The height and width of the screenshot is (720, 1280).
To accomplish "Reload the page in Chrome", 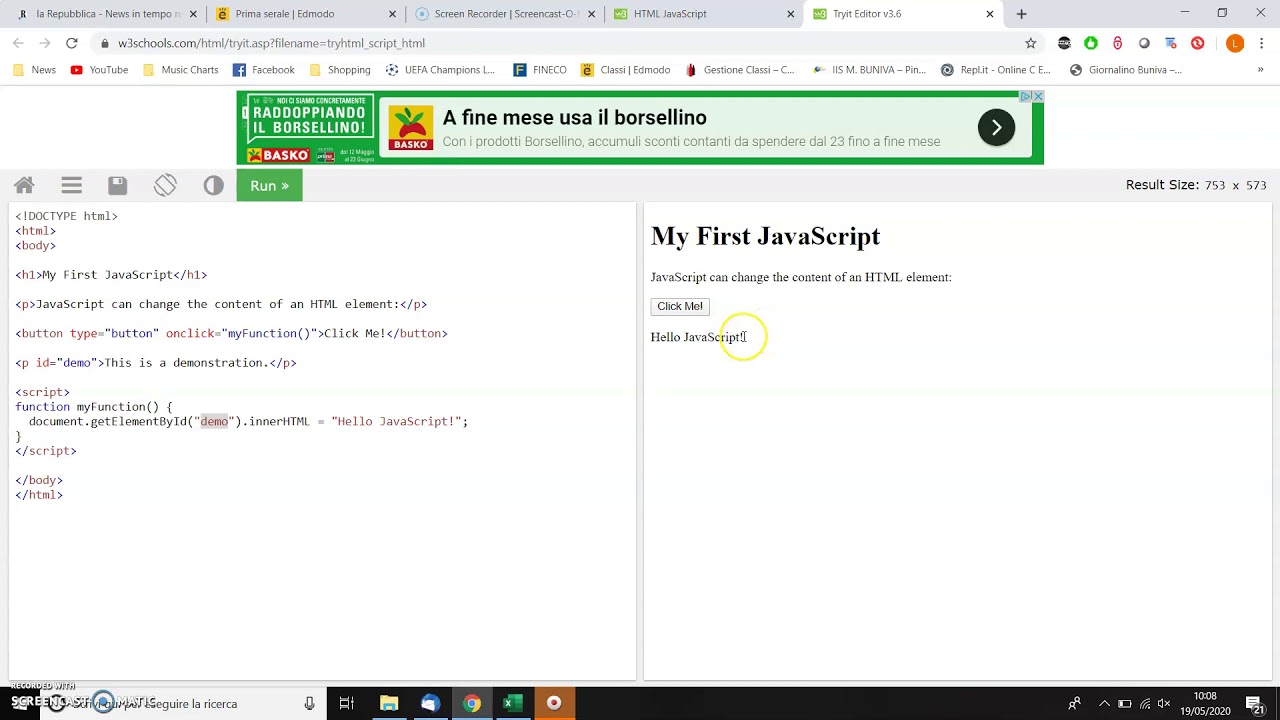I will click(72, 43).
